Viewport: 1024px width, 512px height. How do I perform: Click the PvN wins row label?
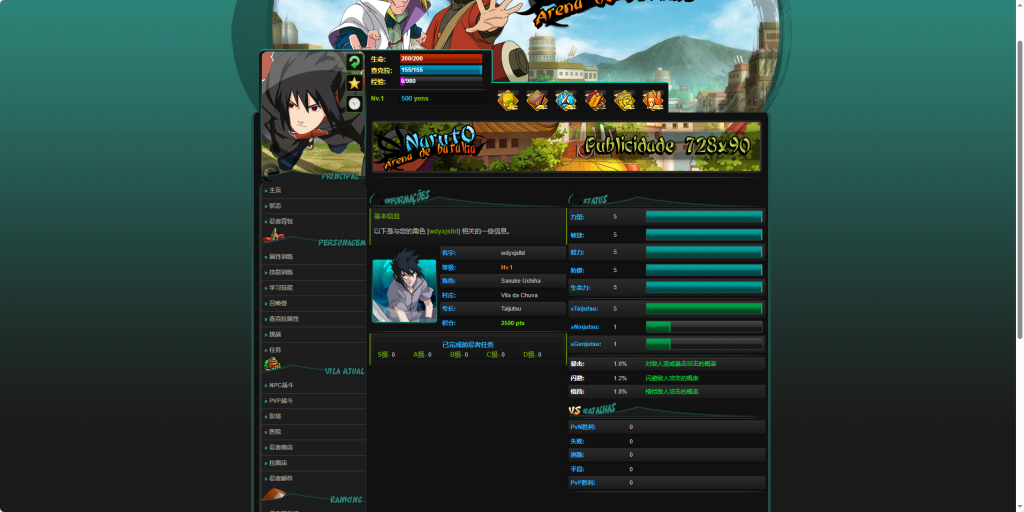(x=583, y=427)
